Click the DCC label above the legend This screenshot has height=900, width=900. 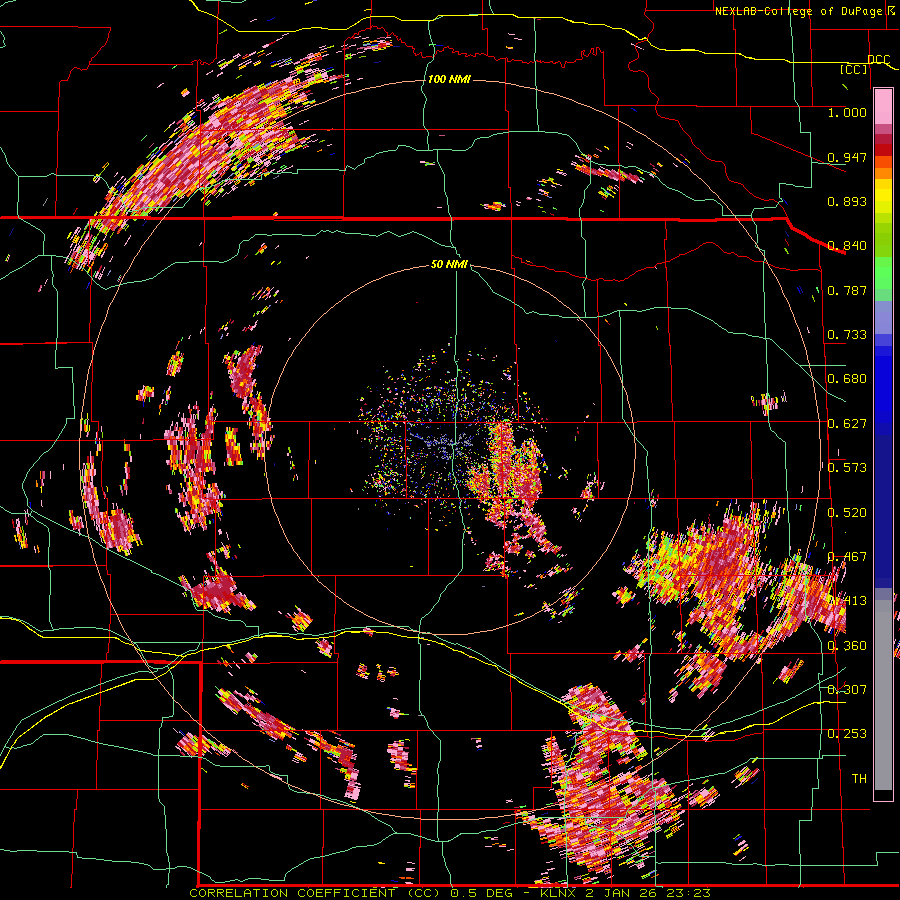[x=878, y=59]
